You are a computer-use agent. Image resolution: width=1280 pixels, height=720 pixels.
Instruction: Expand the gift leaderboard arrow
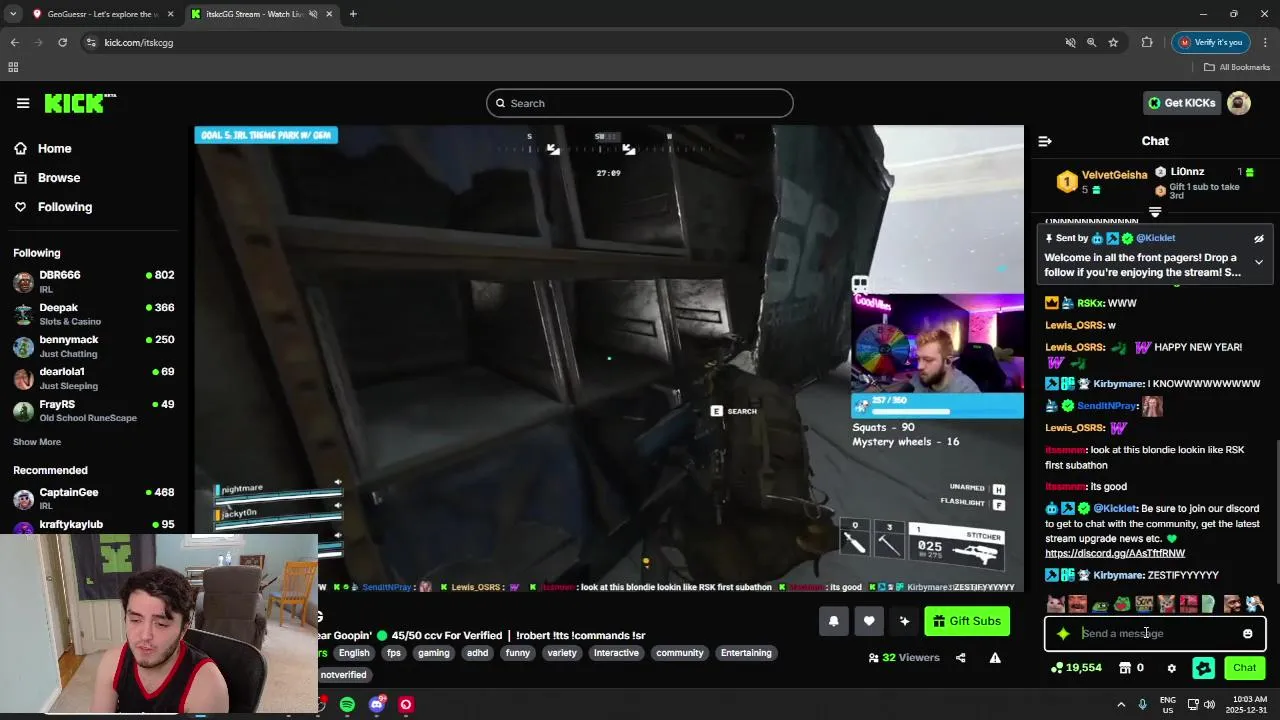(x=1155, y=212)
